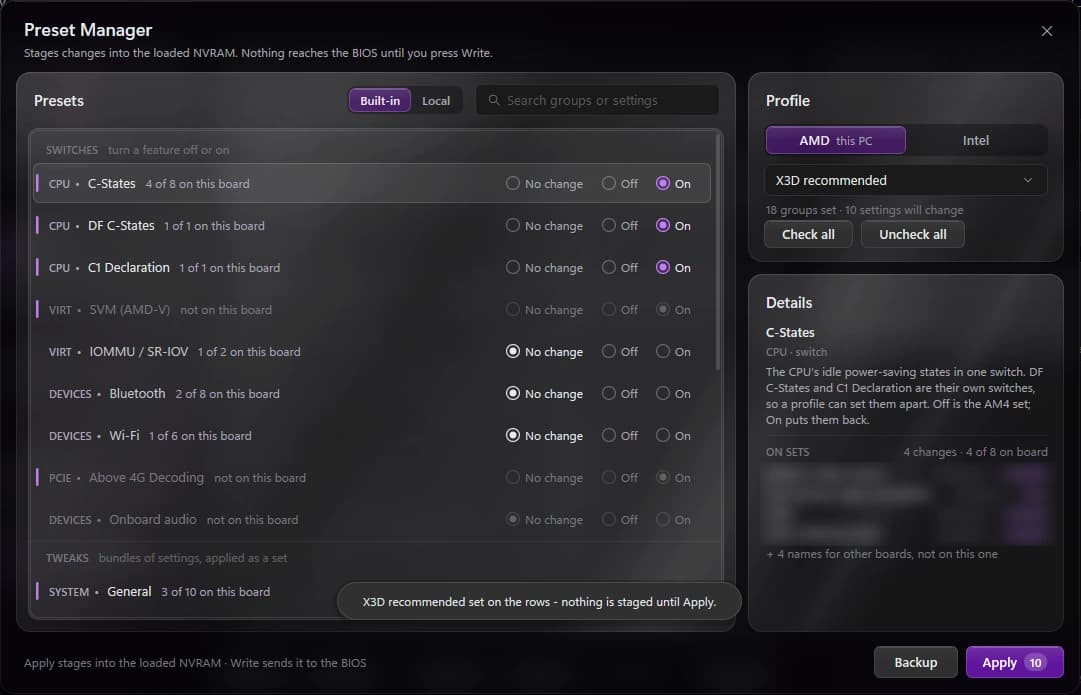Image resolution: width=1081 pixels, height=695 pixels.
Task: Click the presets list scrollbar
Action: tap(718, 252)
